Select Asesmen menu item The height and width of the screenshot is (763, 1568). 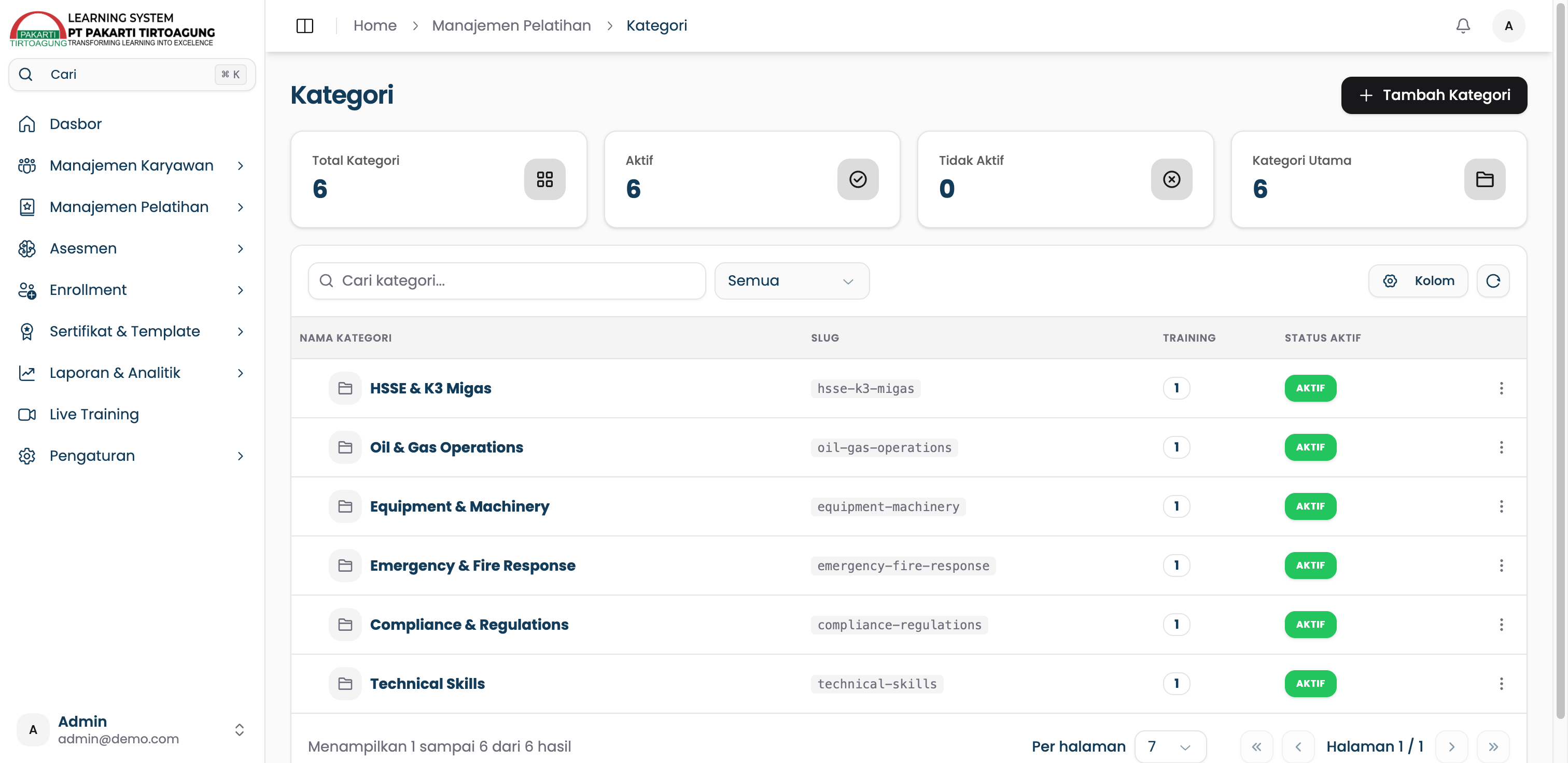tap(132, 248)
